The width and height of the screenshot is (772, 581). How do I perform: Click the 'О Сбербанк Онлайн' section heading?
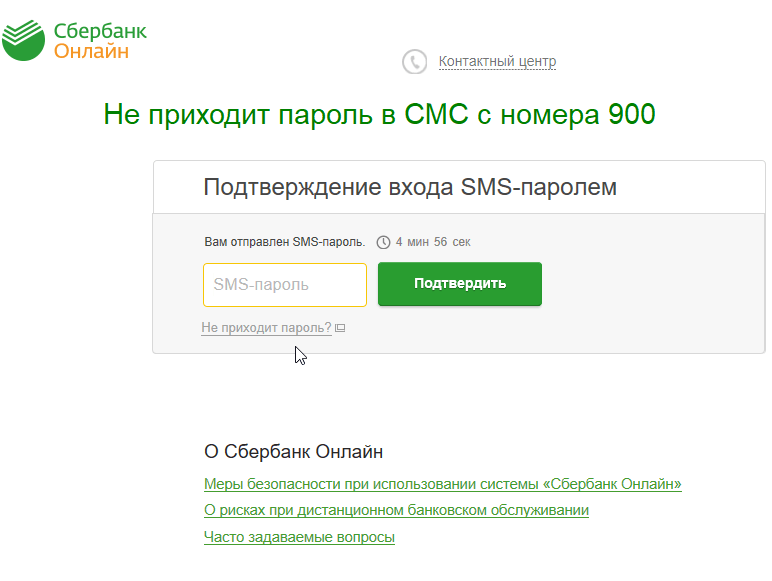pos(293,452)
